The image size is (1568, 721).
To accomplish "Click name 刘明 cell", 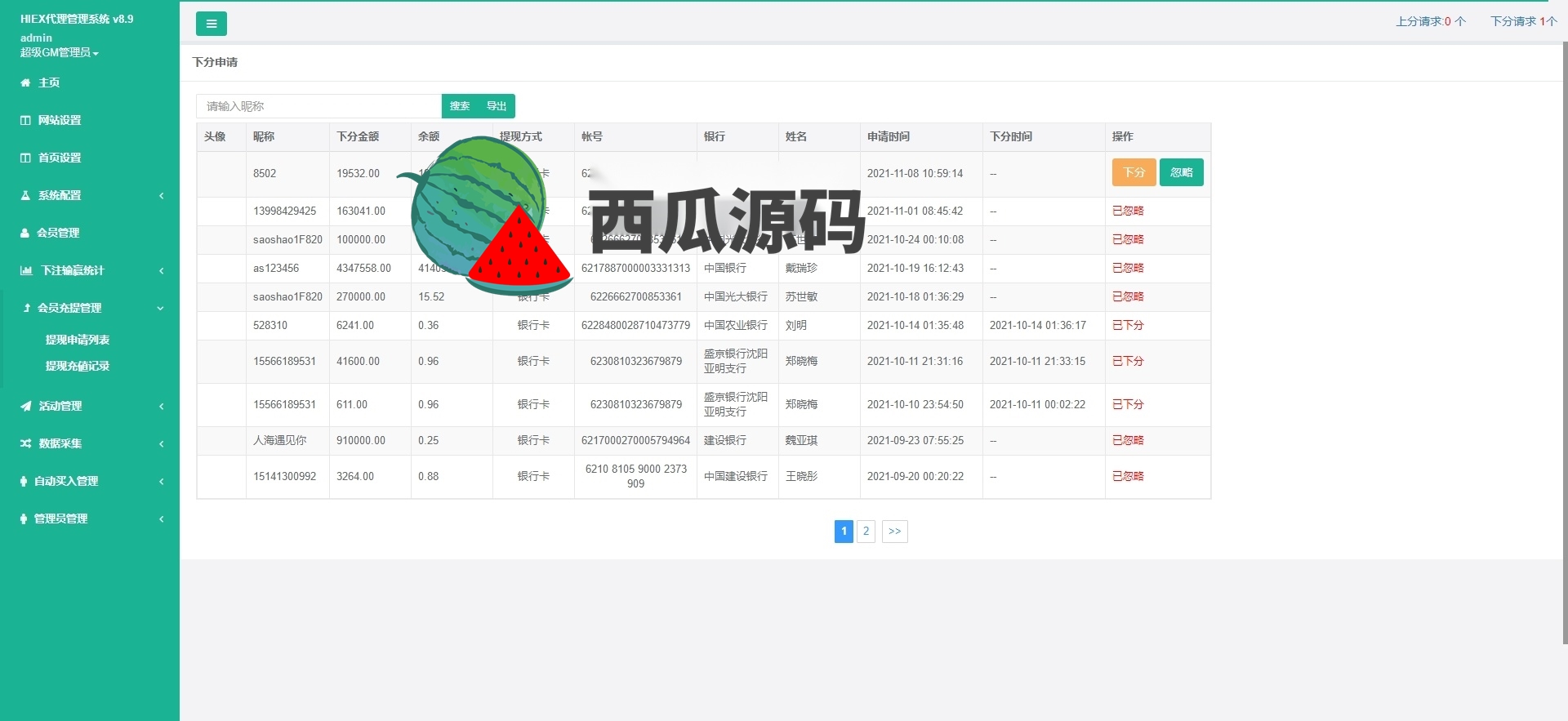I will coord(796,325).
